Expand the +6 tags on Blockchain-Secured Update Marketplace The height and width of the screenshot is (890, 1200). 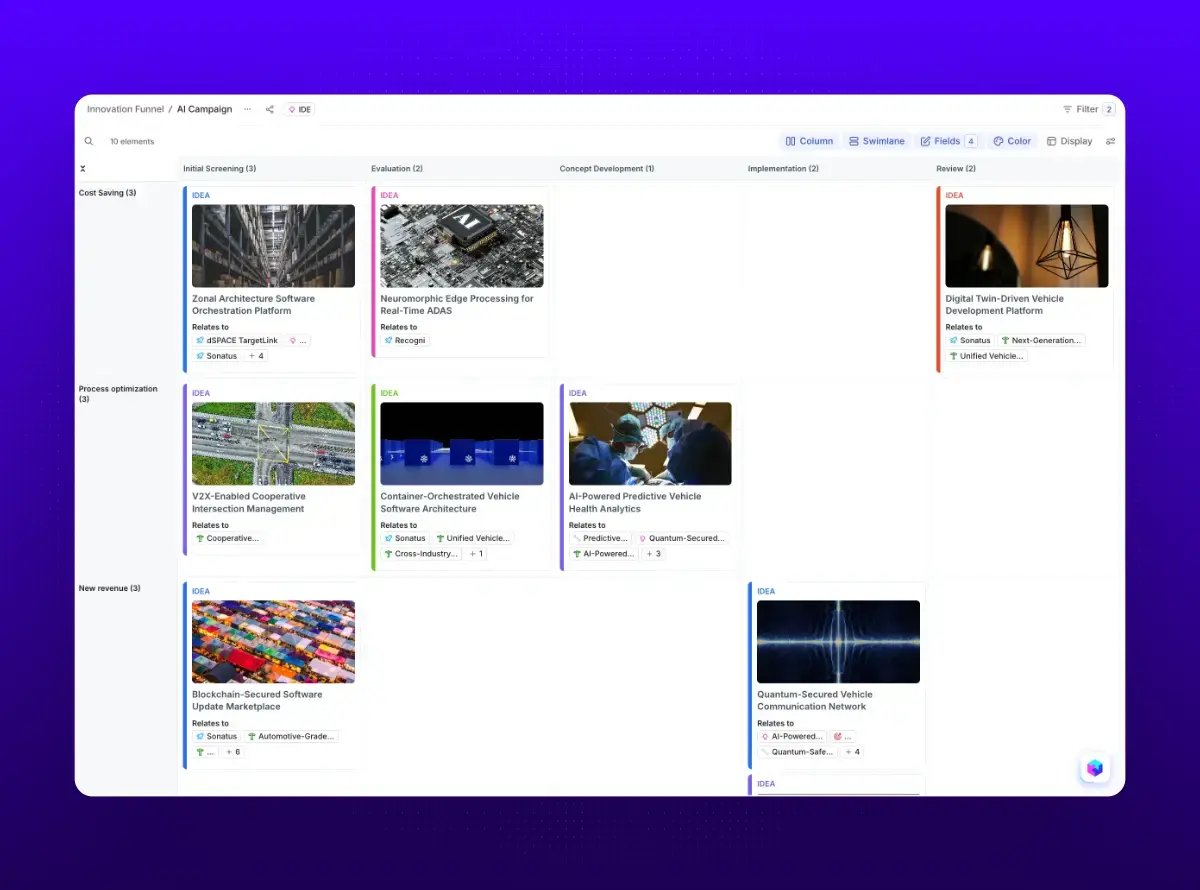232,751
